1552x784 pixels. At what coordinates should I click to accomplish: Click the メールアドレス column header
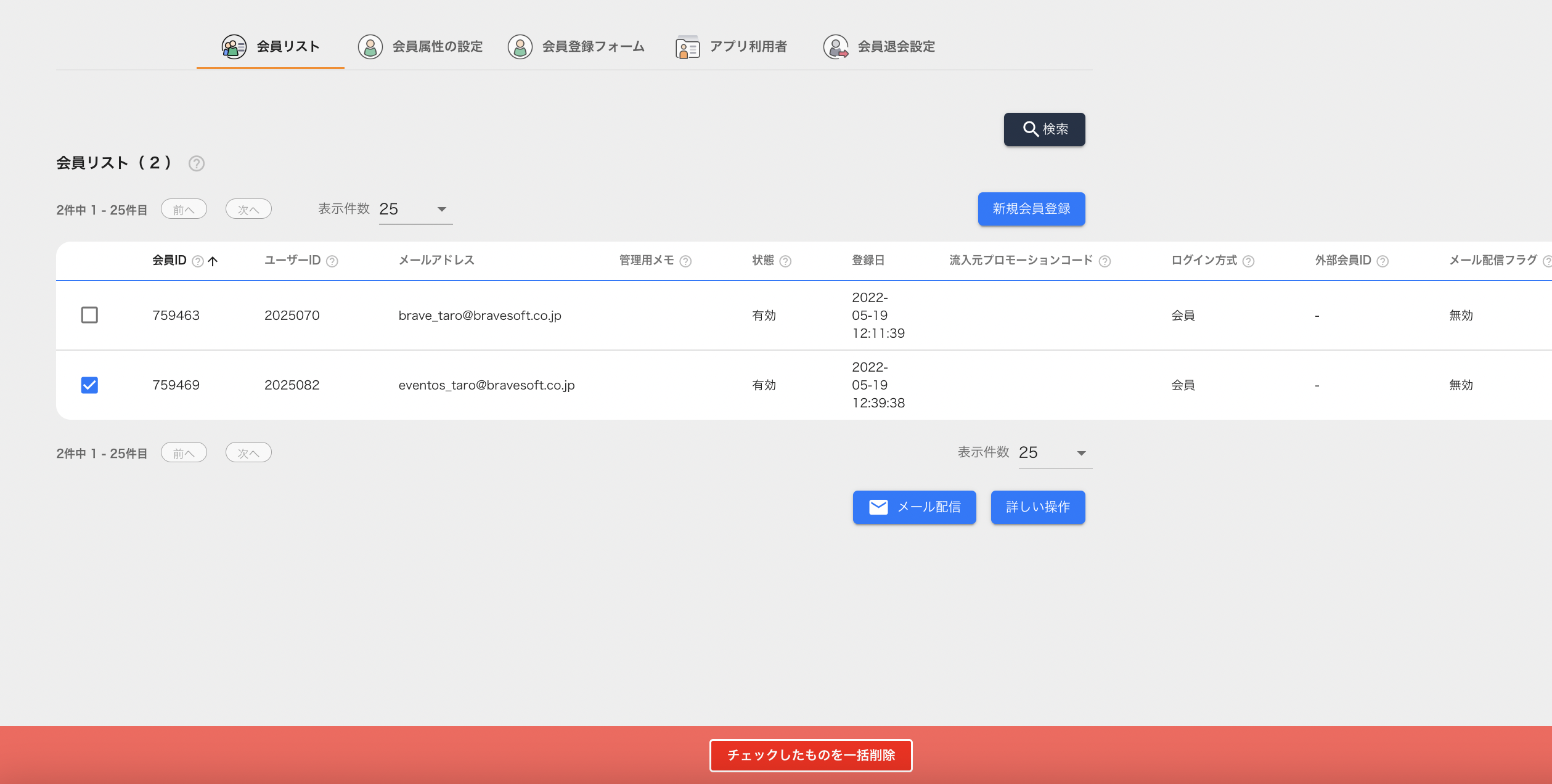(x=436, y=261)
